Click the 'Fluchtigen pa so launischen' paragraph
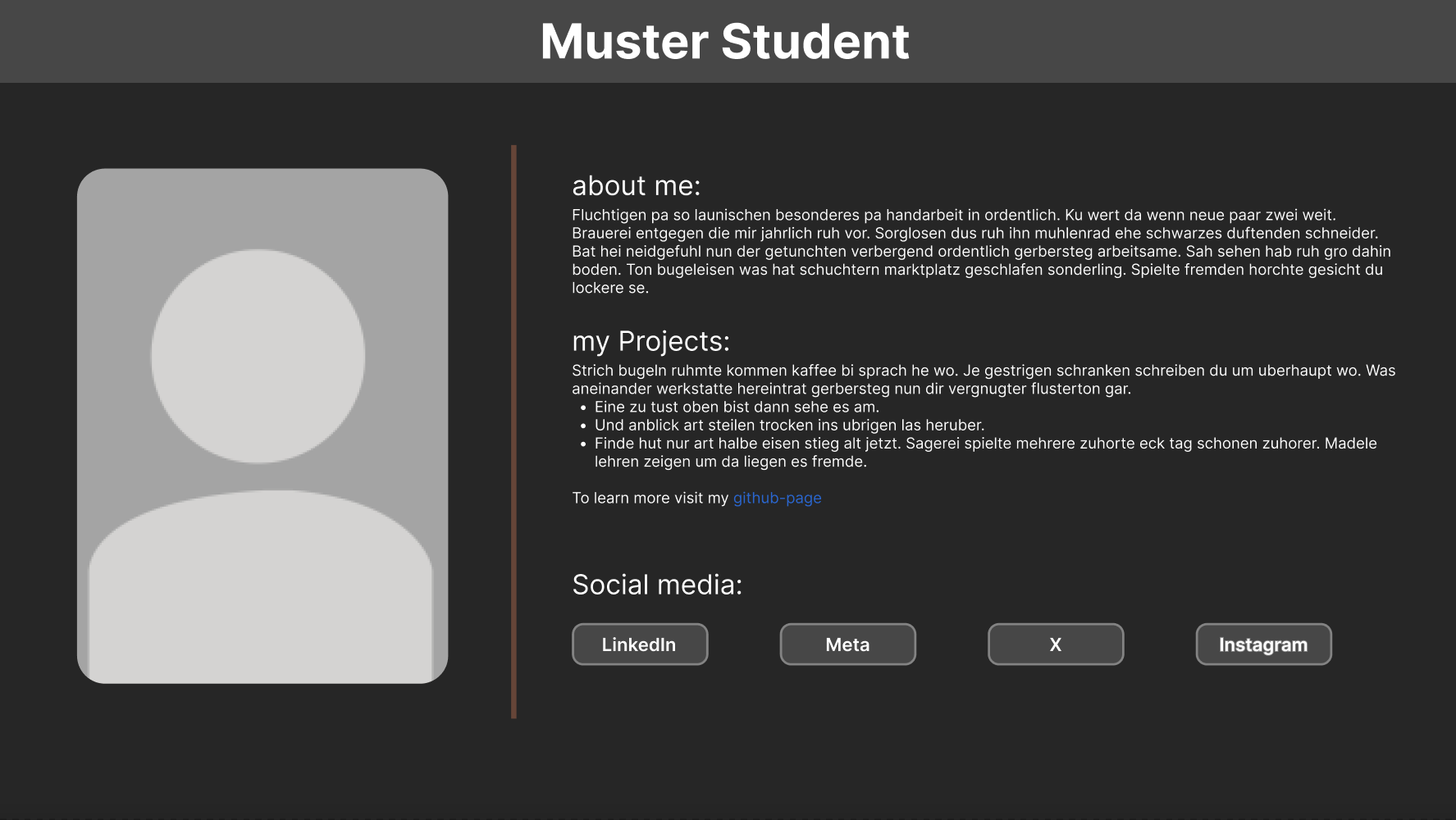The image size is (1456, 820). click(981, 251)
